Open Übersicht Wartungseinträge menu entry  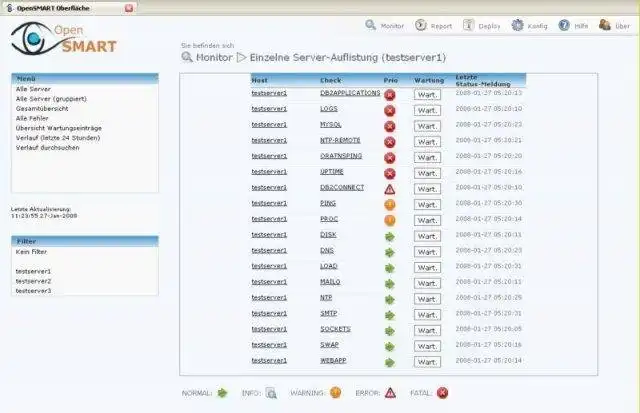pyautogui.click(x=58, y=128)
